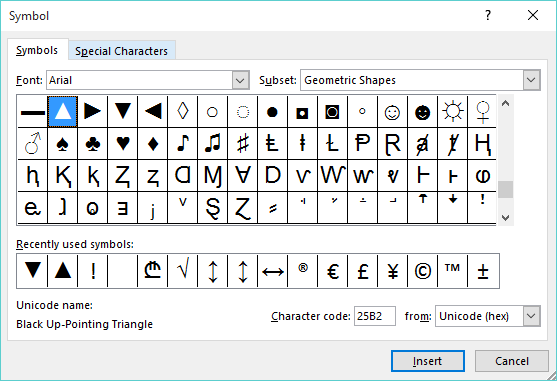The width and height of the screenshot is (557, 381).
Task: Select the sun with rays symbol
Action: tap(453, 112)
